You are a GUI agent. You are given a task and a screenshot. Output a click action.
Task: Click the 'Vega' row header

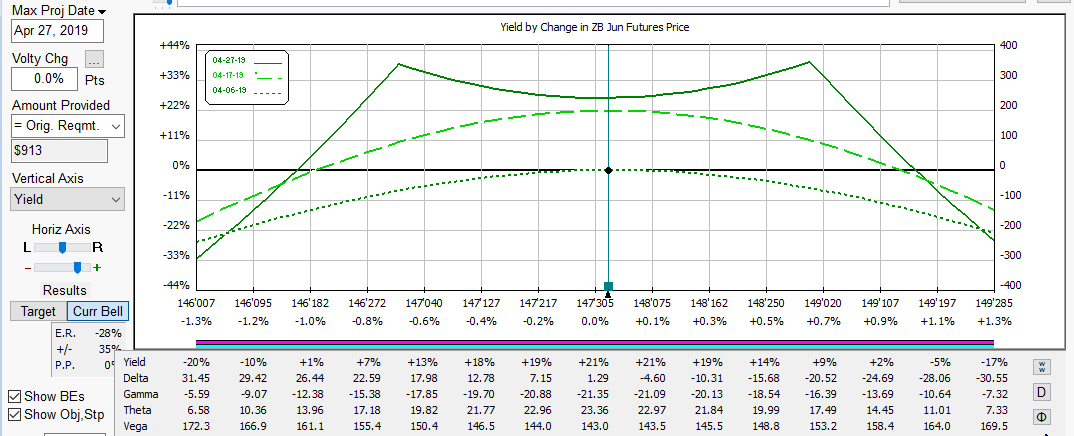click(x=135, y=427)
